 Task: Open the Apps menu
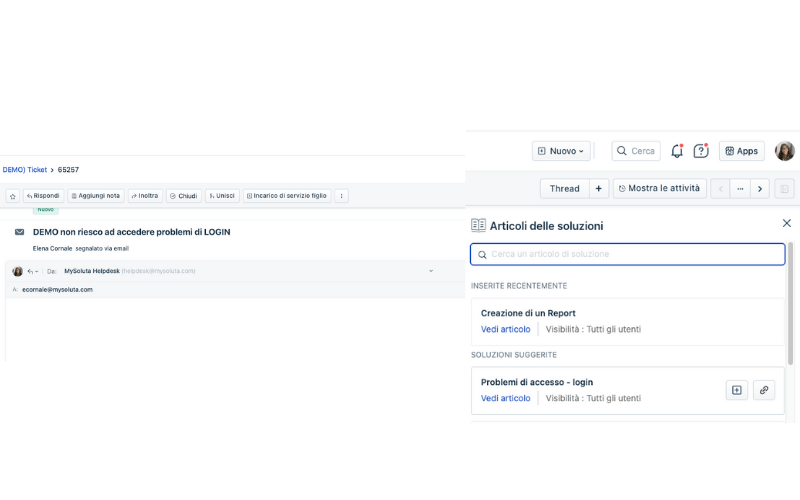(742, 151)
